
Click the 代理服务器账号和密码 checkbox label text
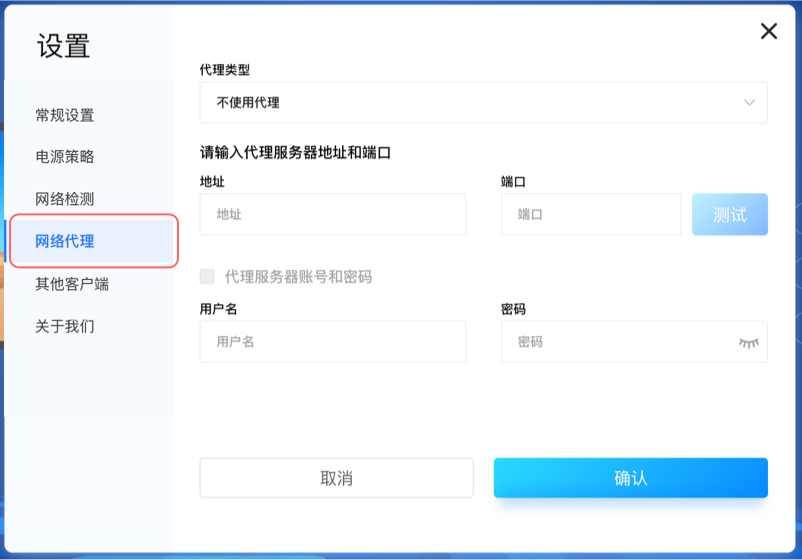tap(298, 277)
